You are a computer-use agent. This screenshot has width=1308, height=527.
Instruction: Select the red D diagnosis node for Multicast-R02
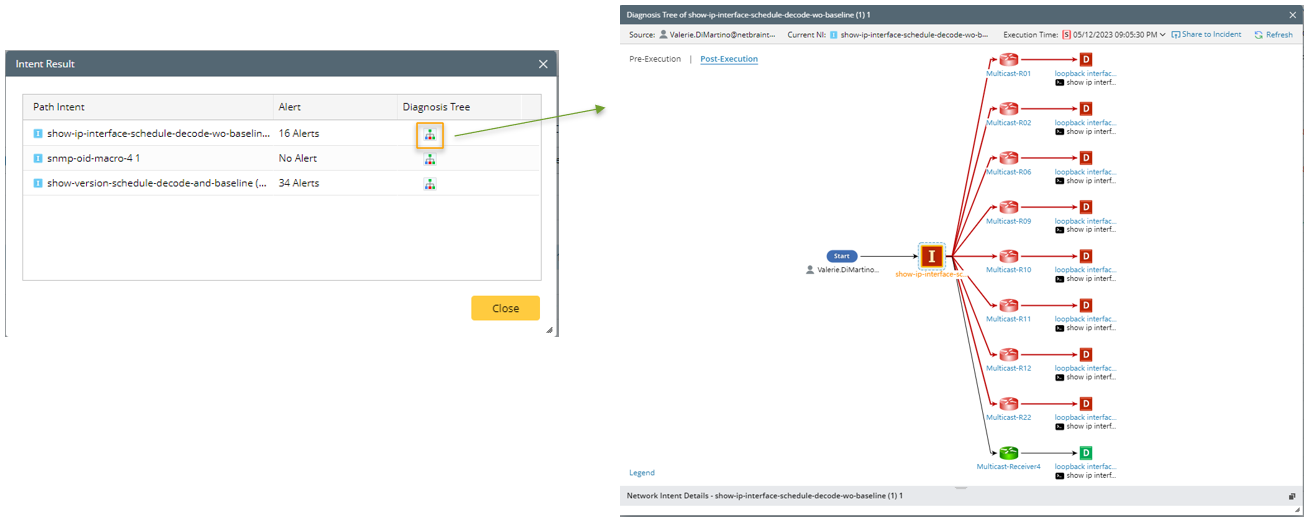[1085, 109]
